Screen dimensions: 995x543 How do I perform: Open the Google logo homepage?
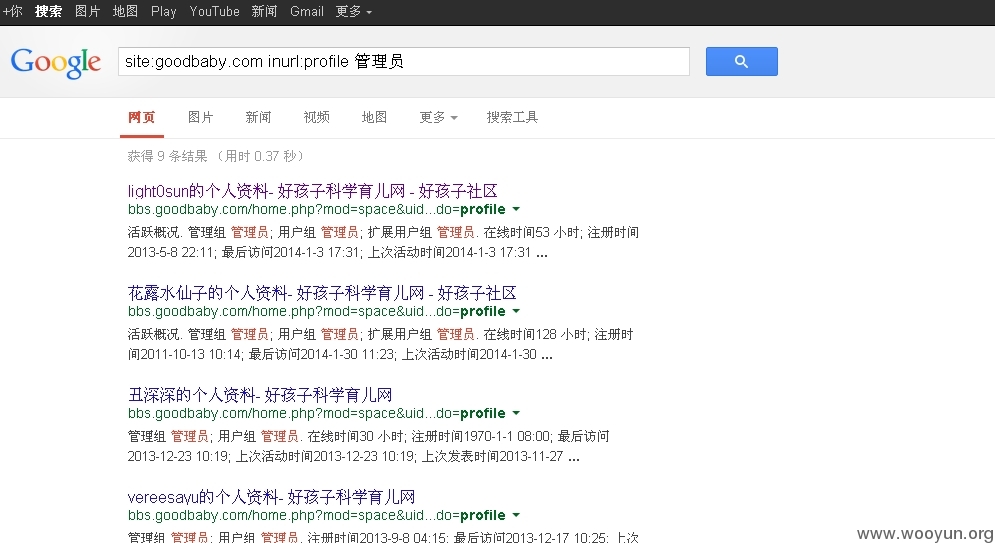click(56, 62)
